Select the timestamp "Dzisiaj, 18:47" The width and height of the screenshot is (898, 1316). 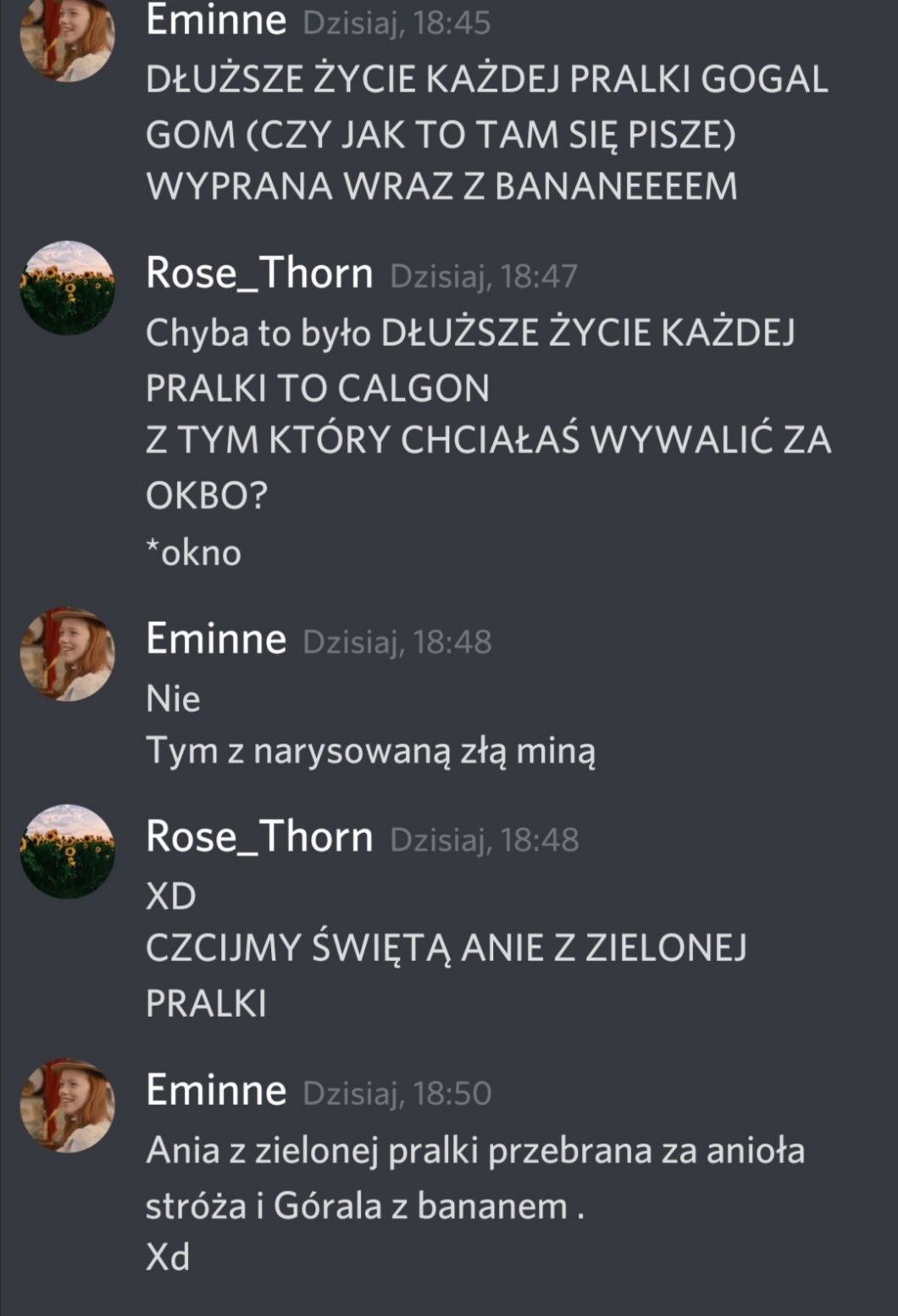[484, 276]
